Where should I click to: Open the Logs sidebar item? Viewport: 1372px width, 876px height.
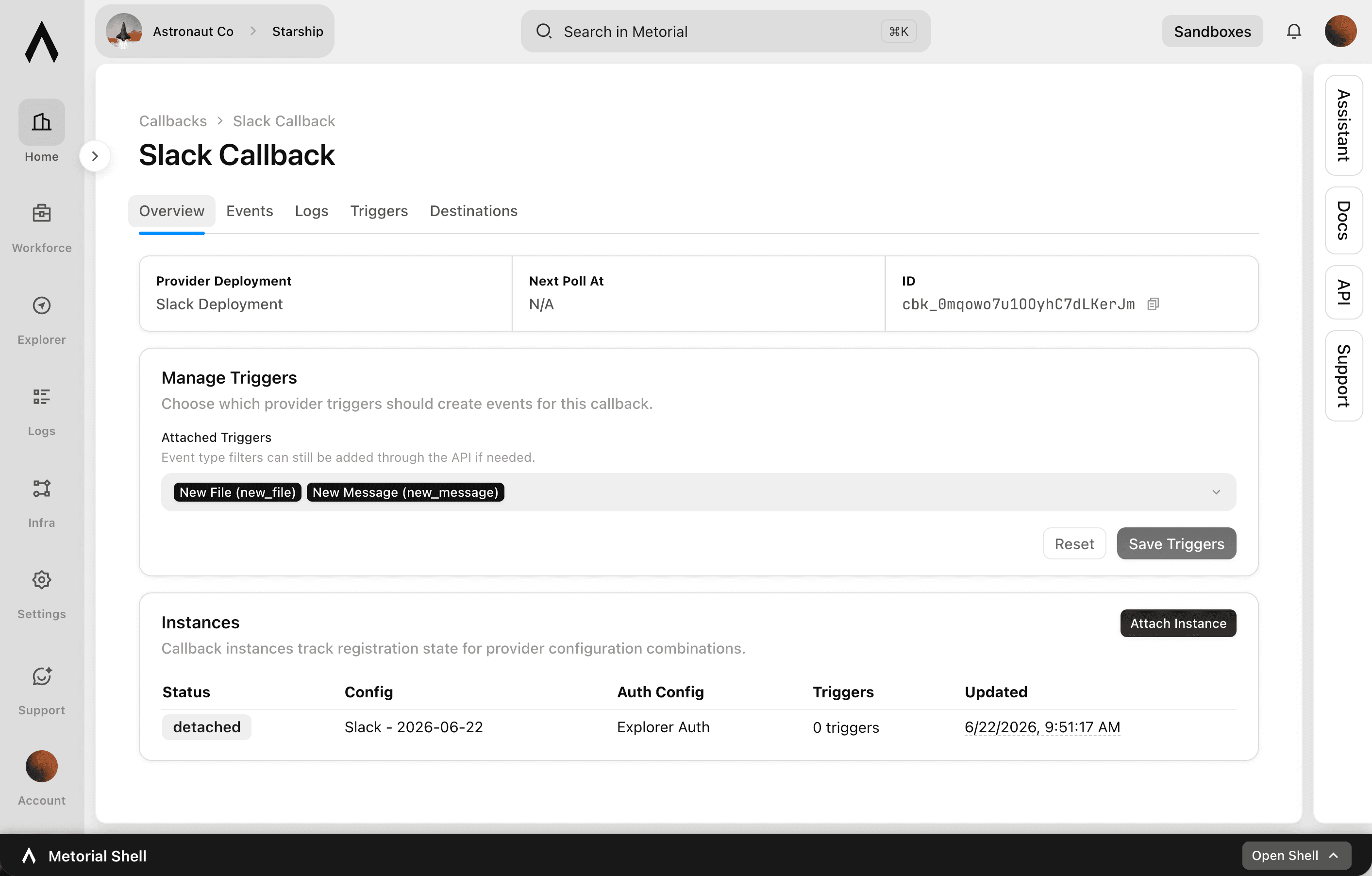pyautogui.click(x=42, y=411)
